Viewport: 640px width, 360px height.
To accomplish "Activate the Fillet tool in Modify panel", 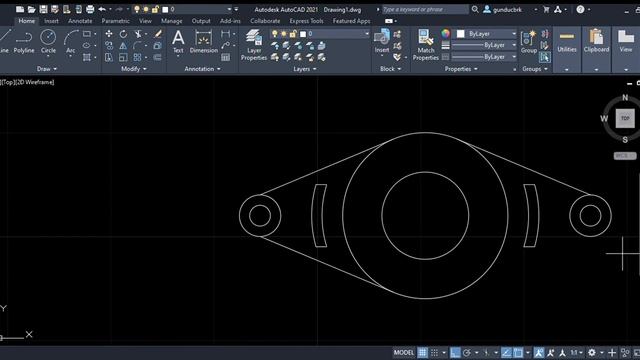I will tap(137, 45).
